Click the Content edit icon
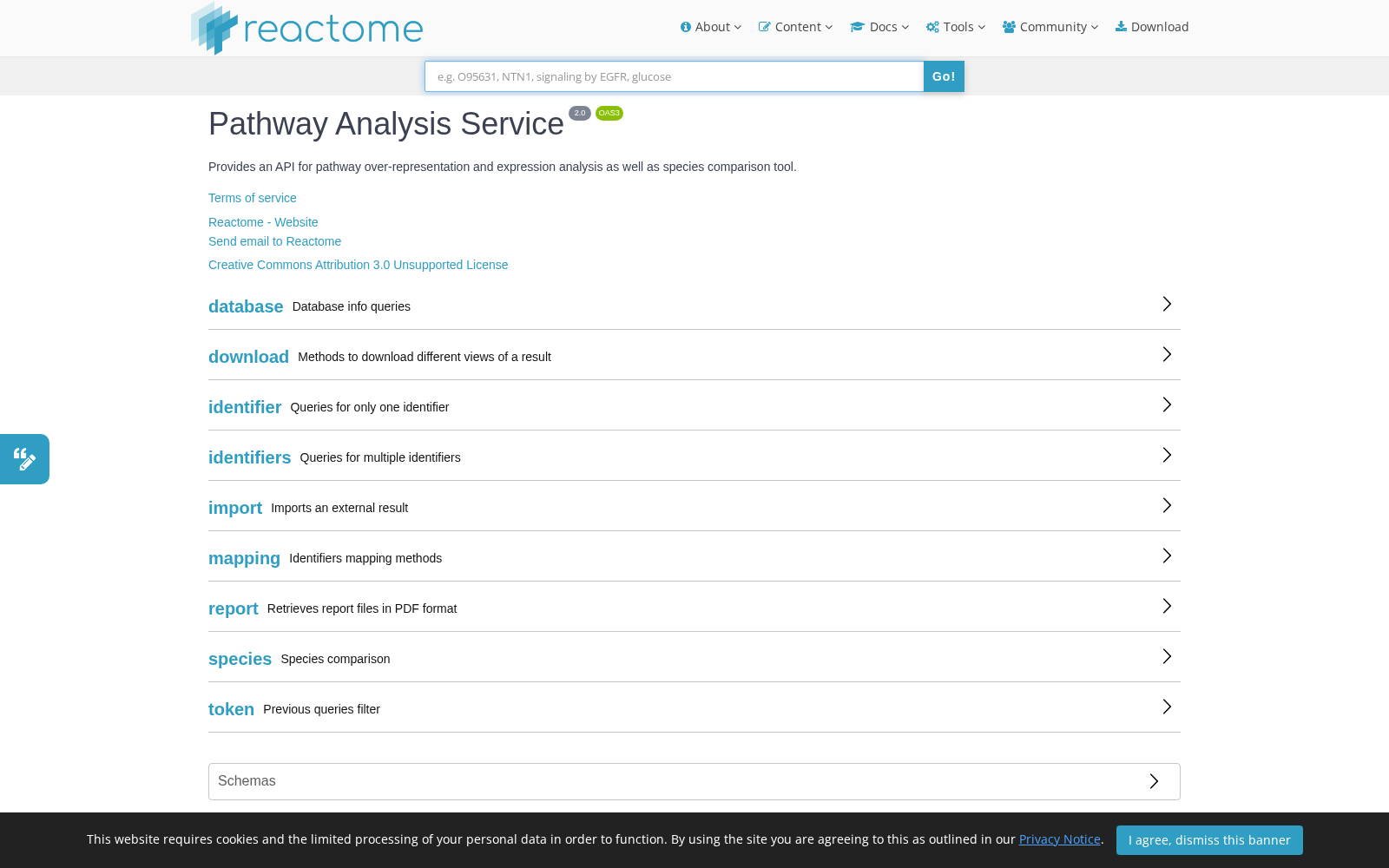 coord(765,27)
